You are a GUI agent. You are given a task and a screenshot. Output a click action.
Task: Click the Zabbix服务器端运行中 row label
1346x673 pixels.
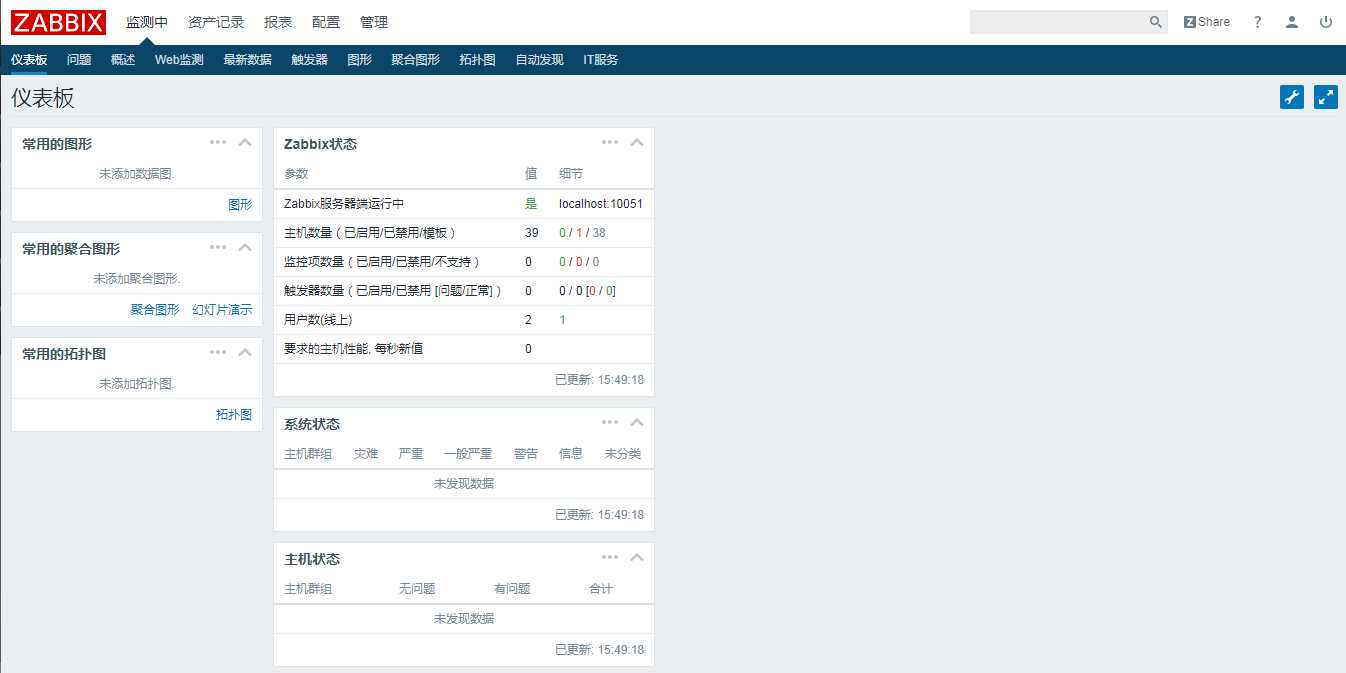click(344, 204)
